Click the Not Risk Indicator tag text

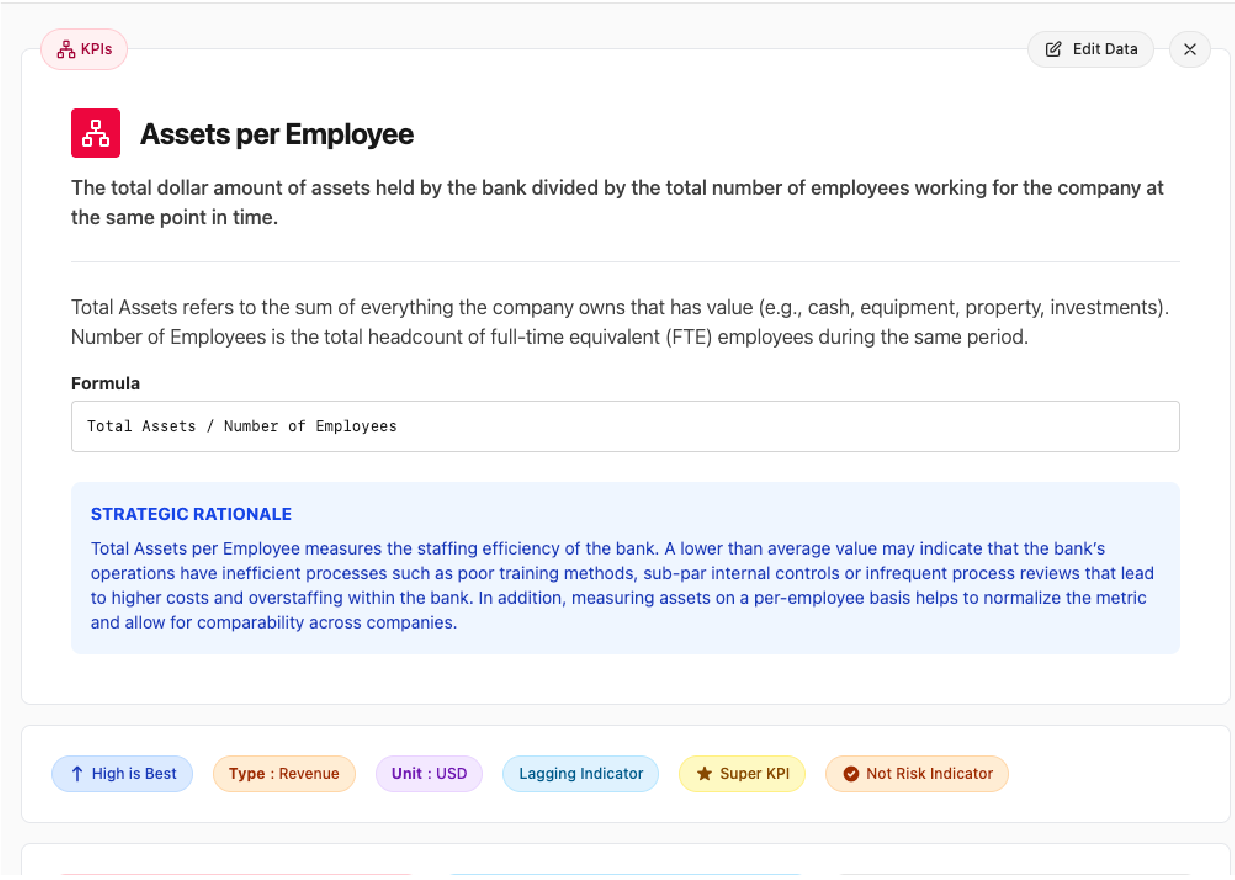tap(929, 774)
